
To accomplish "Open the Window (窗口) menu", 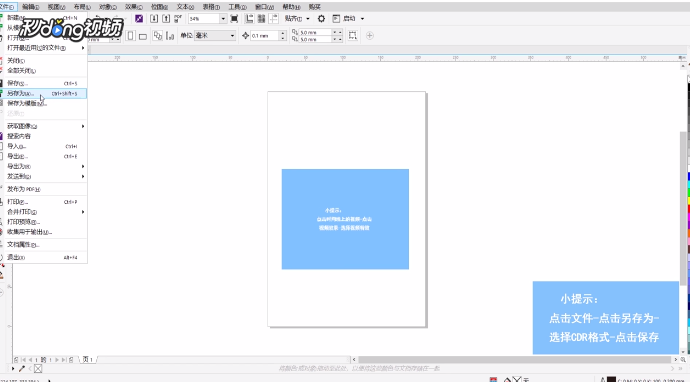I will [x=264, y=7].
